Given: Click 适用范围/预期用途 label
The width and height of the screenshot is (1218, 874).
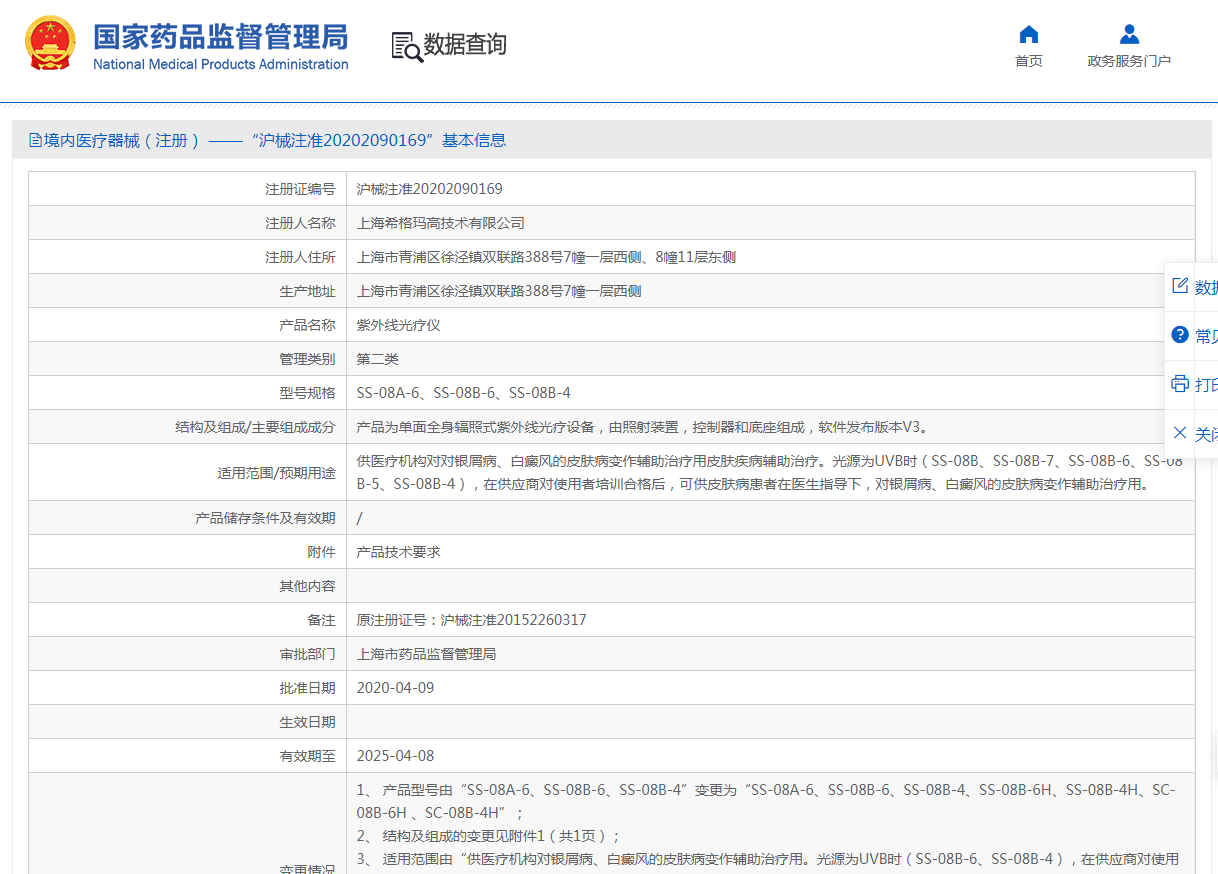Looking at the screenshot, I should 276,472.
